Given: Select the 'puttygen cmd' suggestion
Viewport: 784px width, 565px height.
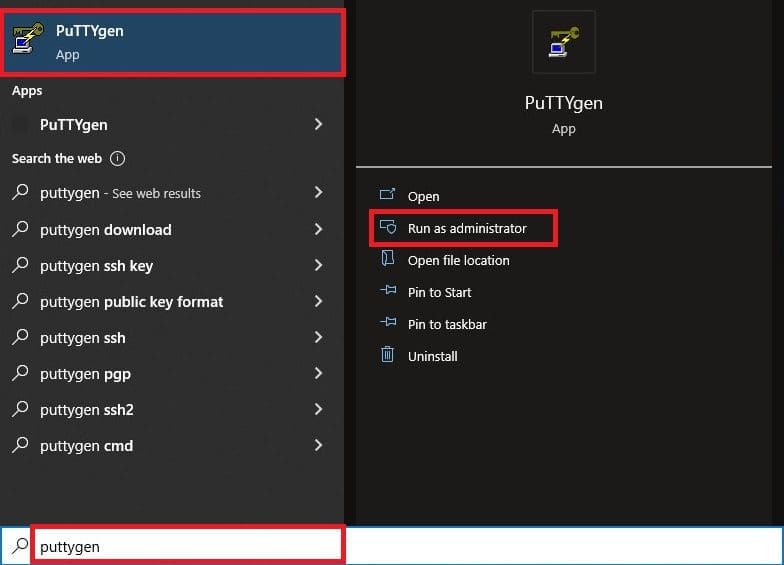Looking at the screenshot, I should [x=172, y=446].
